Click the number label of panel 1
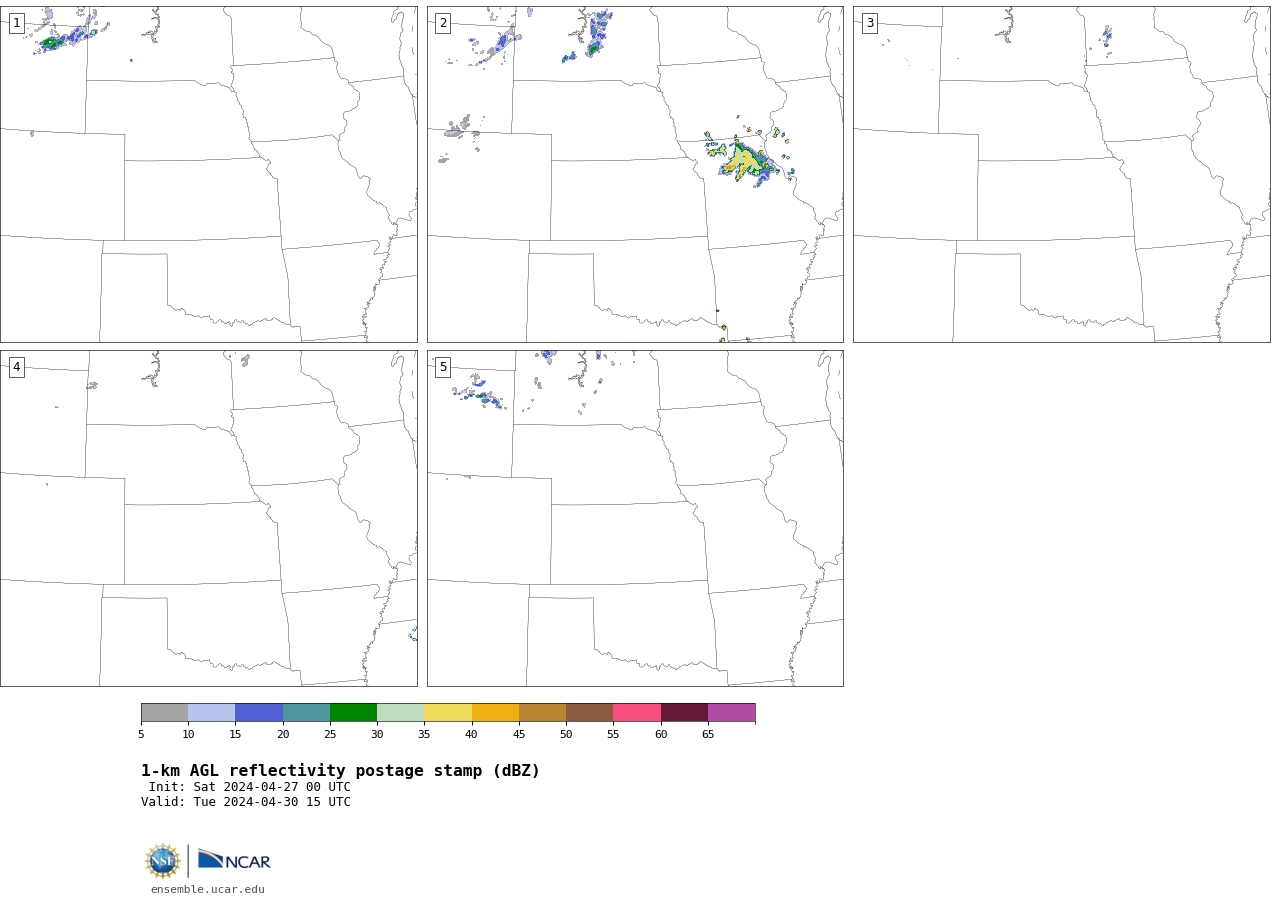The height and width of the screenshot is (901, 1280). coord(16,23)
